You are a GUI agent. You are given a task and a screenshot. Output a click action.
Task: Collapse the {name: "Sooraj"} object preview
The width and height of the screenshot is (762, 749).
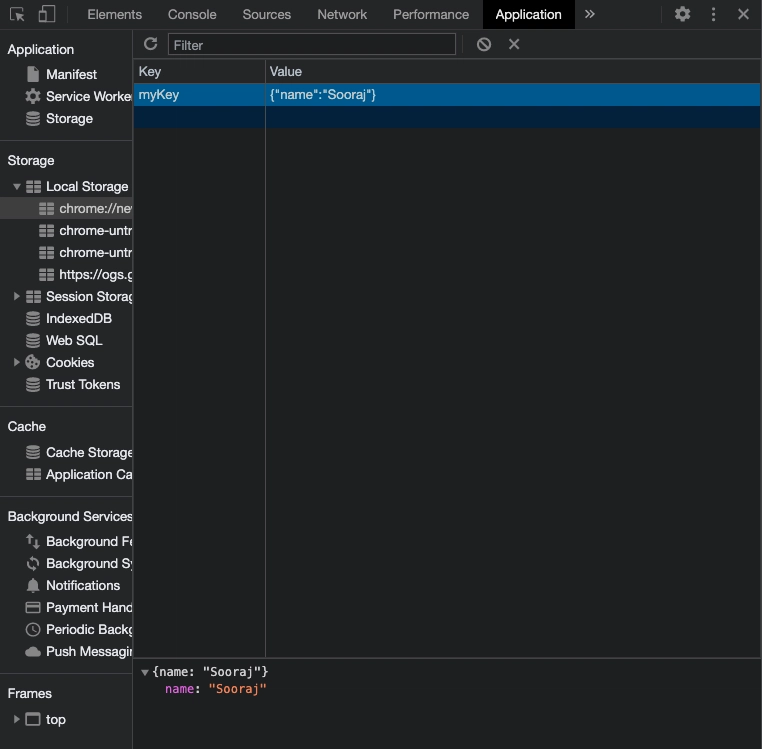(144, 672)
